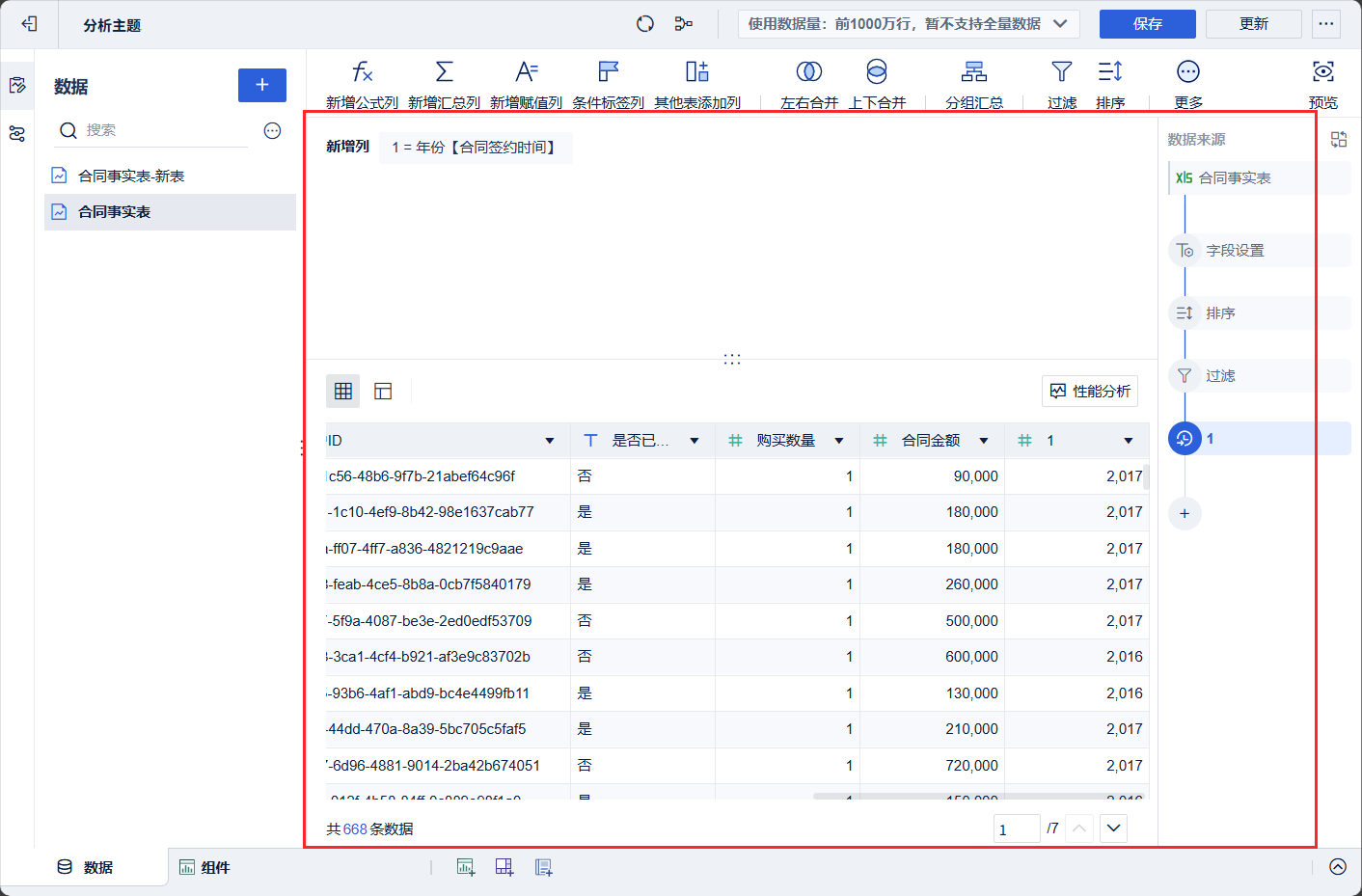1362x896 pixels.
Task: Select 合同事实表-新表 in the data list
Action: pos(170,176)
